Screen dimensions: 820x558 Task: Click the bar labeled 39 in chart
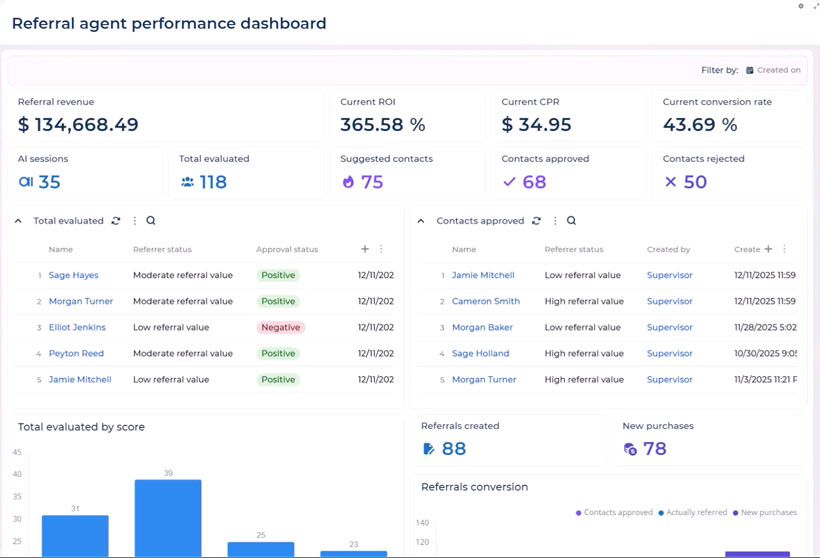[168, 517]
